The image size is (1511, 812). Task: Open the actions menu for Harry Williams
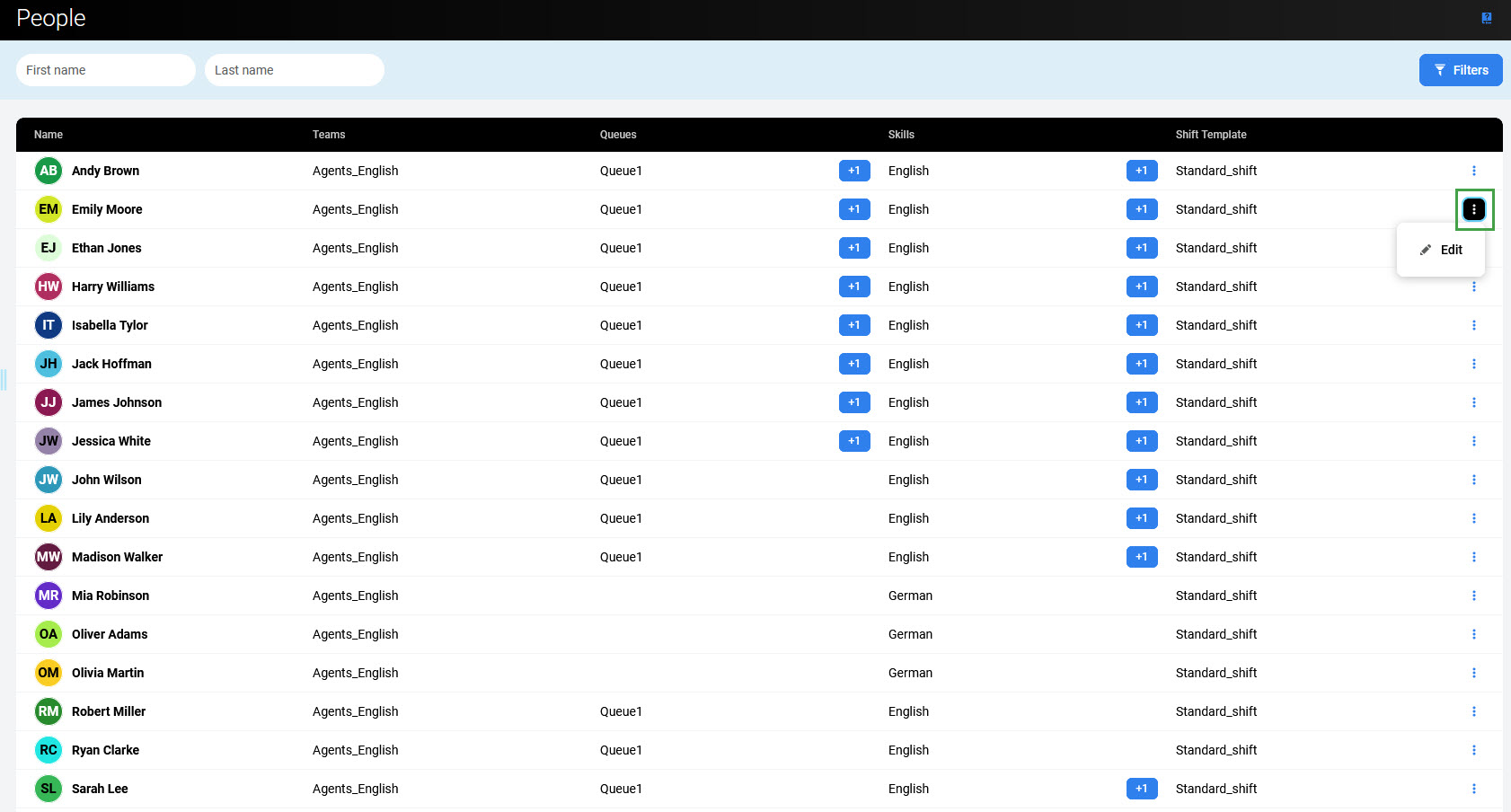click(x=1473, y=287)
